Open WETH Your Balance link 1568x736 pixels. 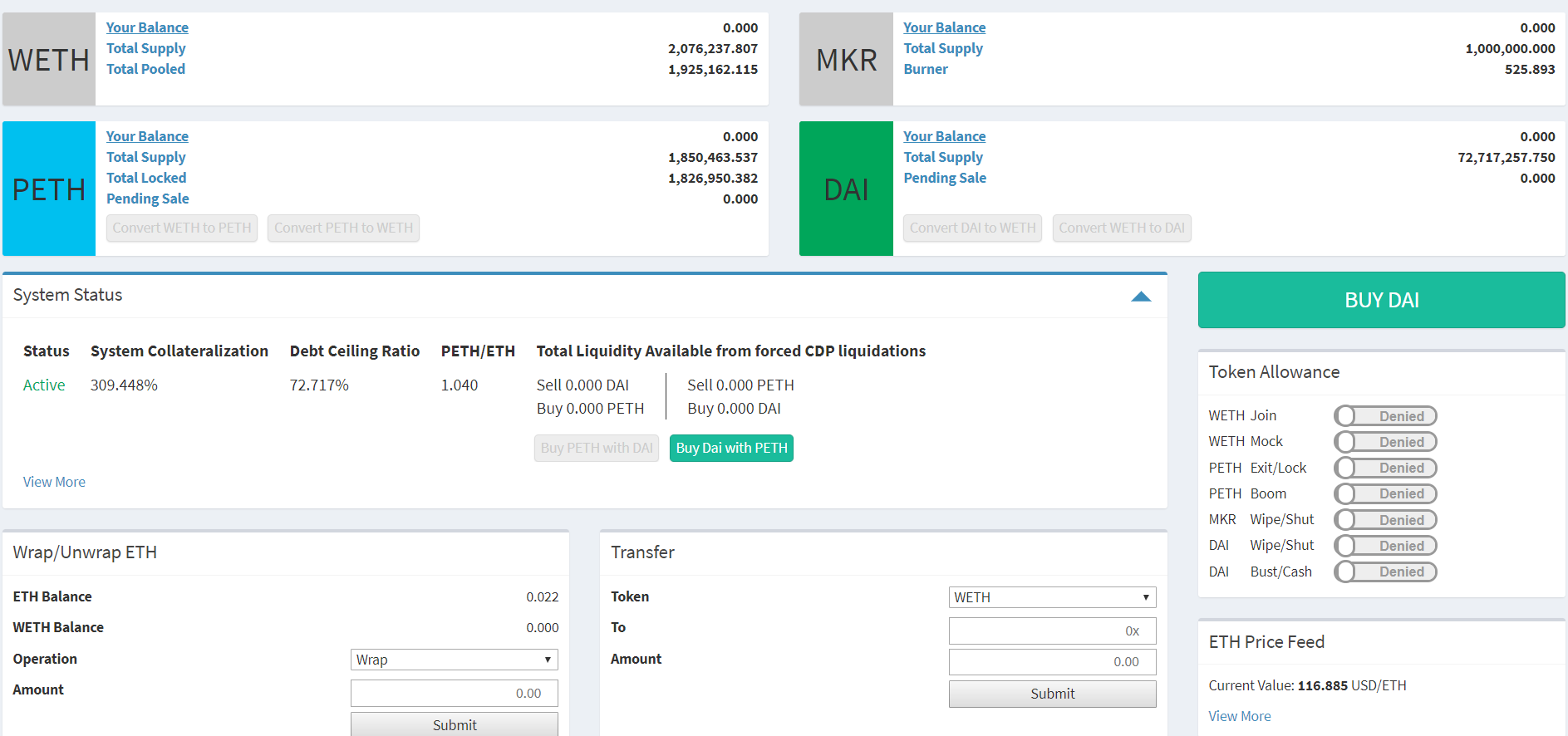(147, 27)
